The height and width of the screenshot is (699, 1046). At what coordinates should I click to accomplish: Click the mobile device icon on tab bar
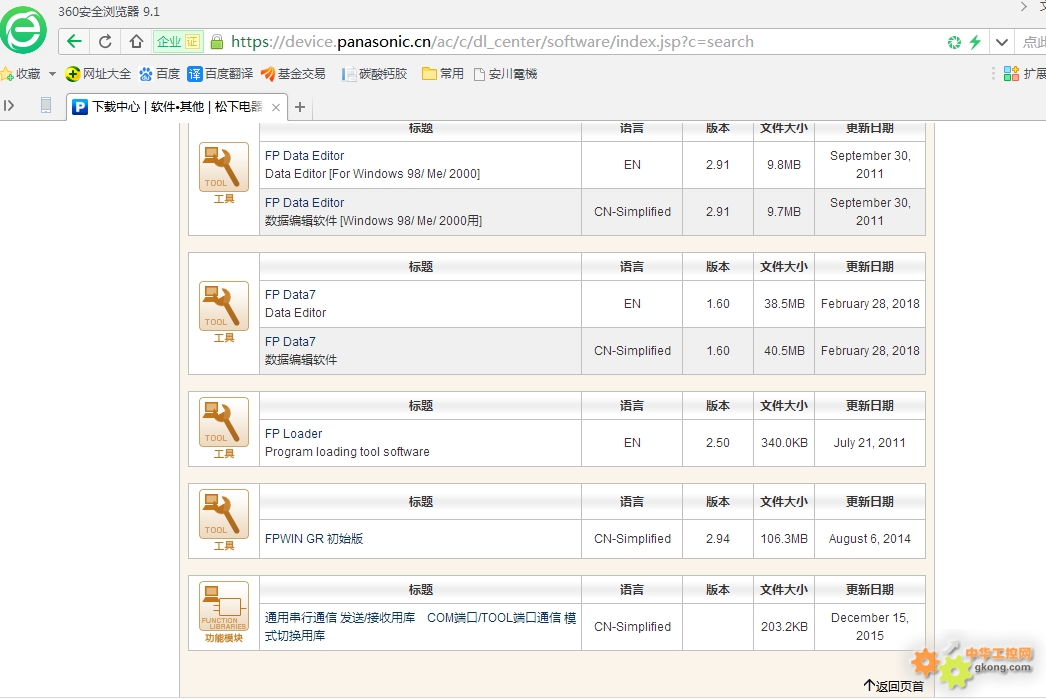point(45,105)
